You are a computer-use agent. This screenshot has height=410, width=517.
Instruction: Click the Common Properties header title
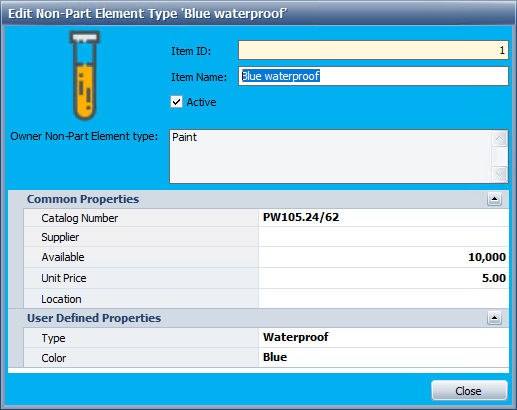point(83,199)
